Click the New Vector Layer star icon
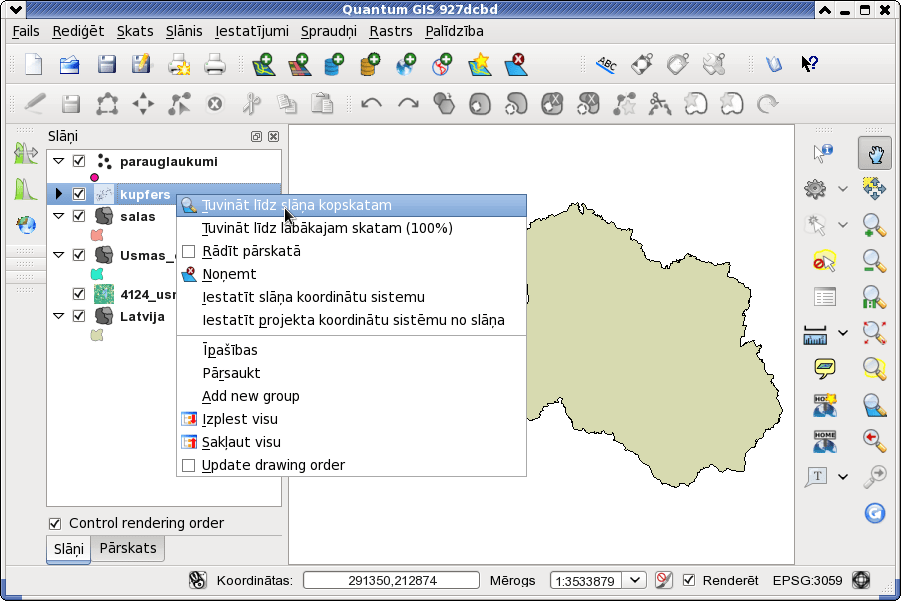Viewport: 901px width, 601px height. [x=480, y=64]
